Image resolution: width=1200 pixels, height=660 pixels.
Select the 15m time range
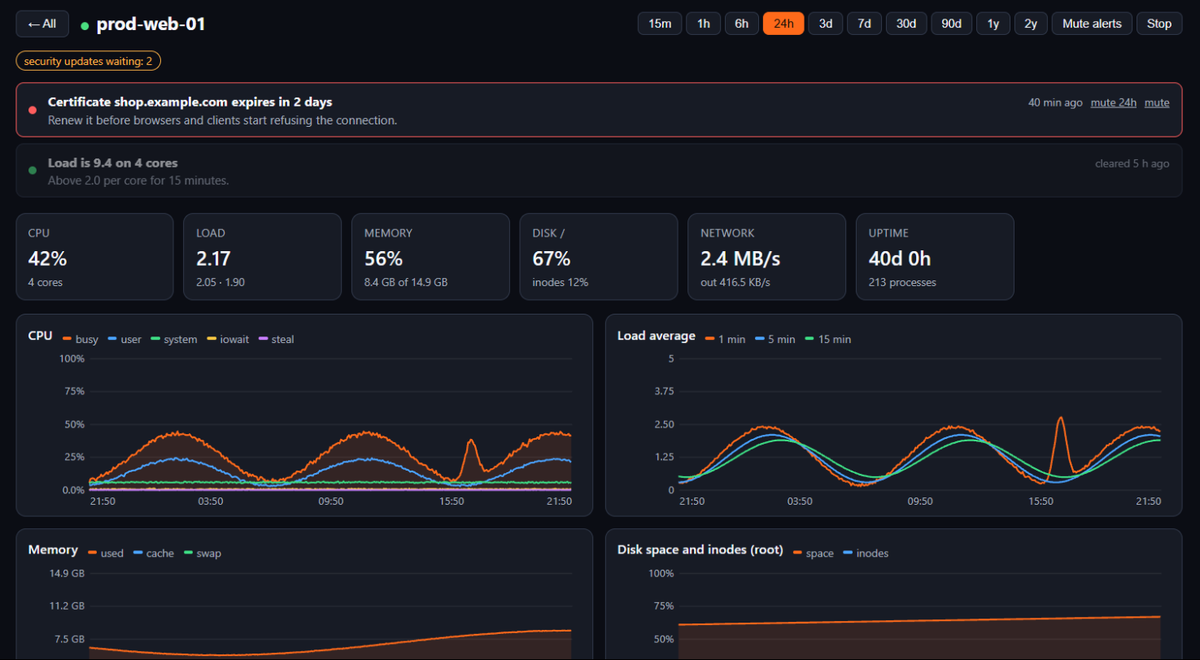[660, 23]
